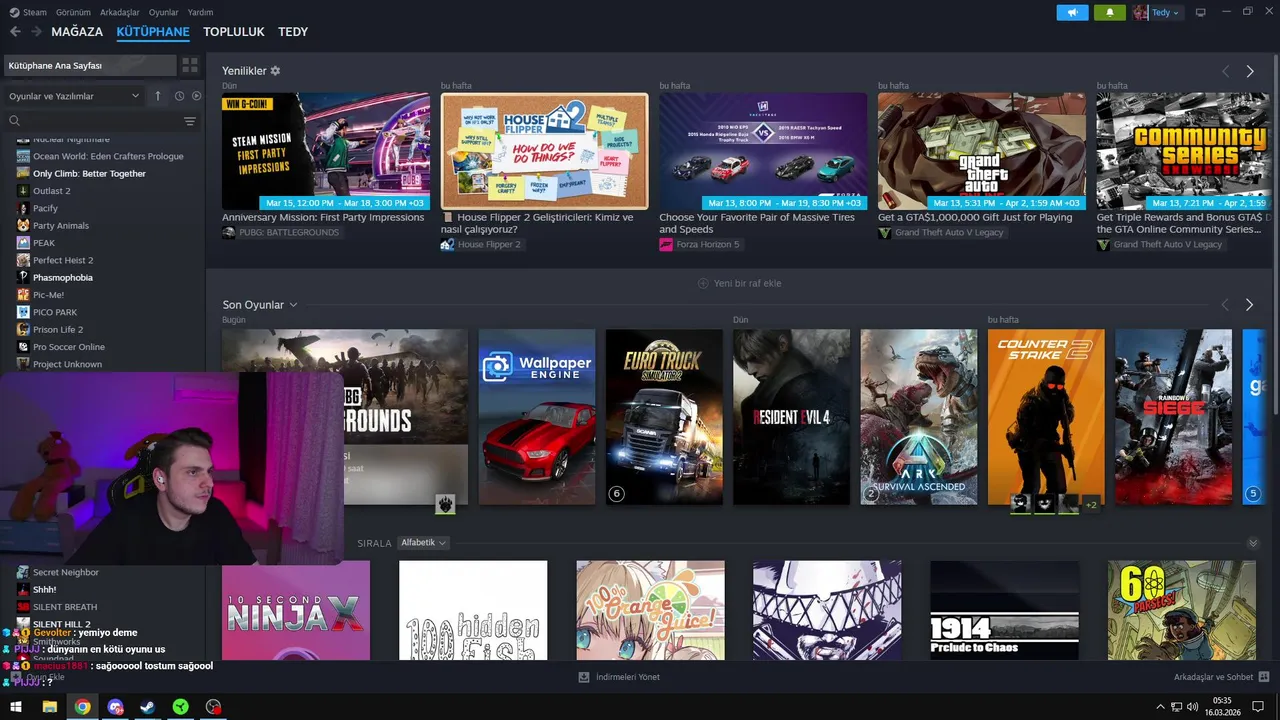Switch to the KÜTÜPHANE tab
Screen dimensions: 1280x720
click(153, 32)
